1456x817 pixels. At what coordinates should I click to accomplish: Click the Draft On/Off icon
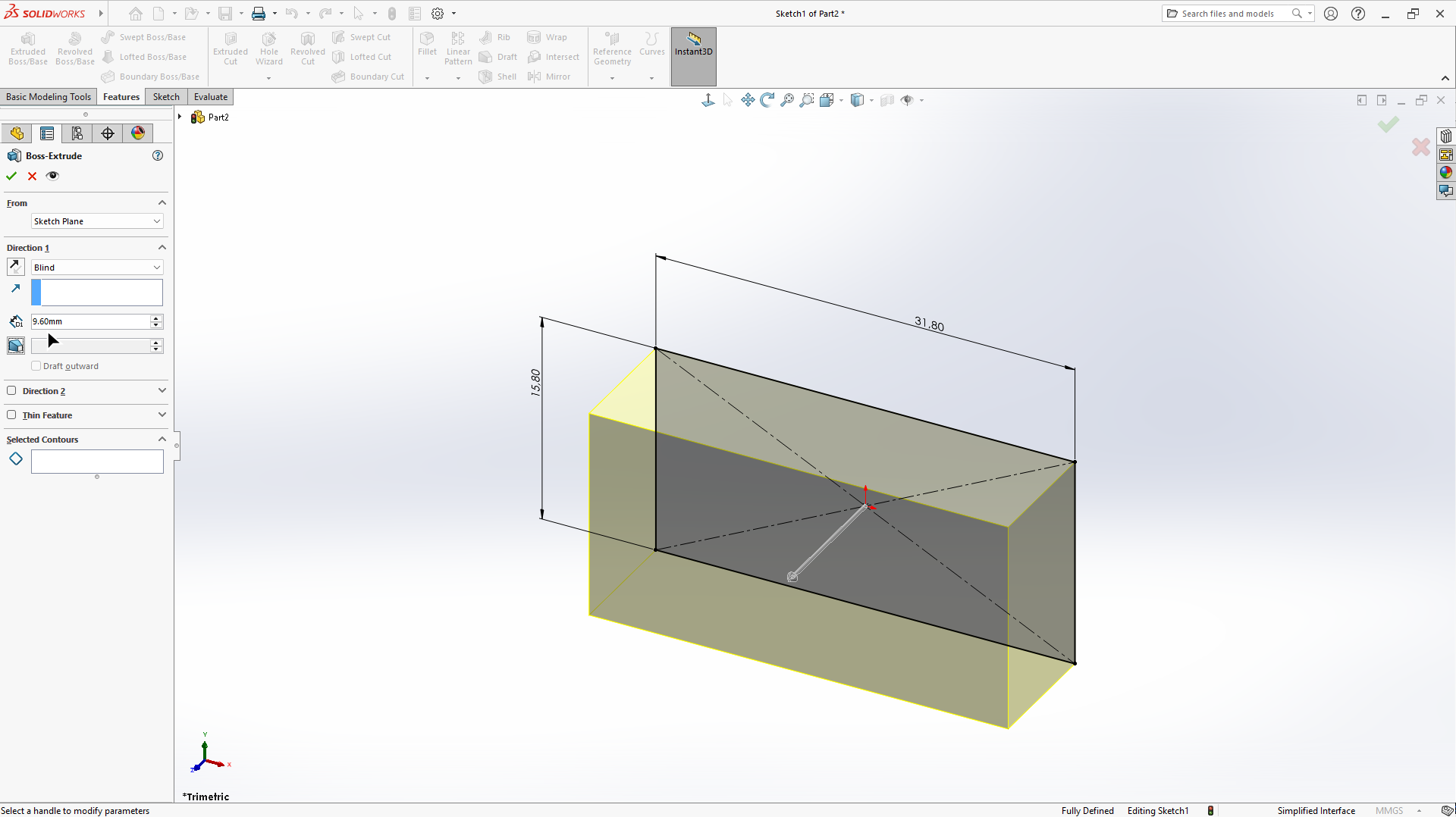click(x=15, y=346)
